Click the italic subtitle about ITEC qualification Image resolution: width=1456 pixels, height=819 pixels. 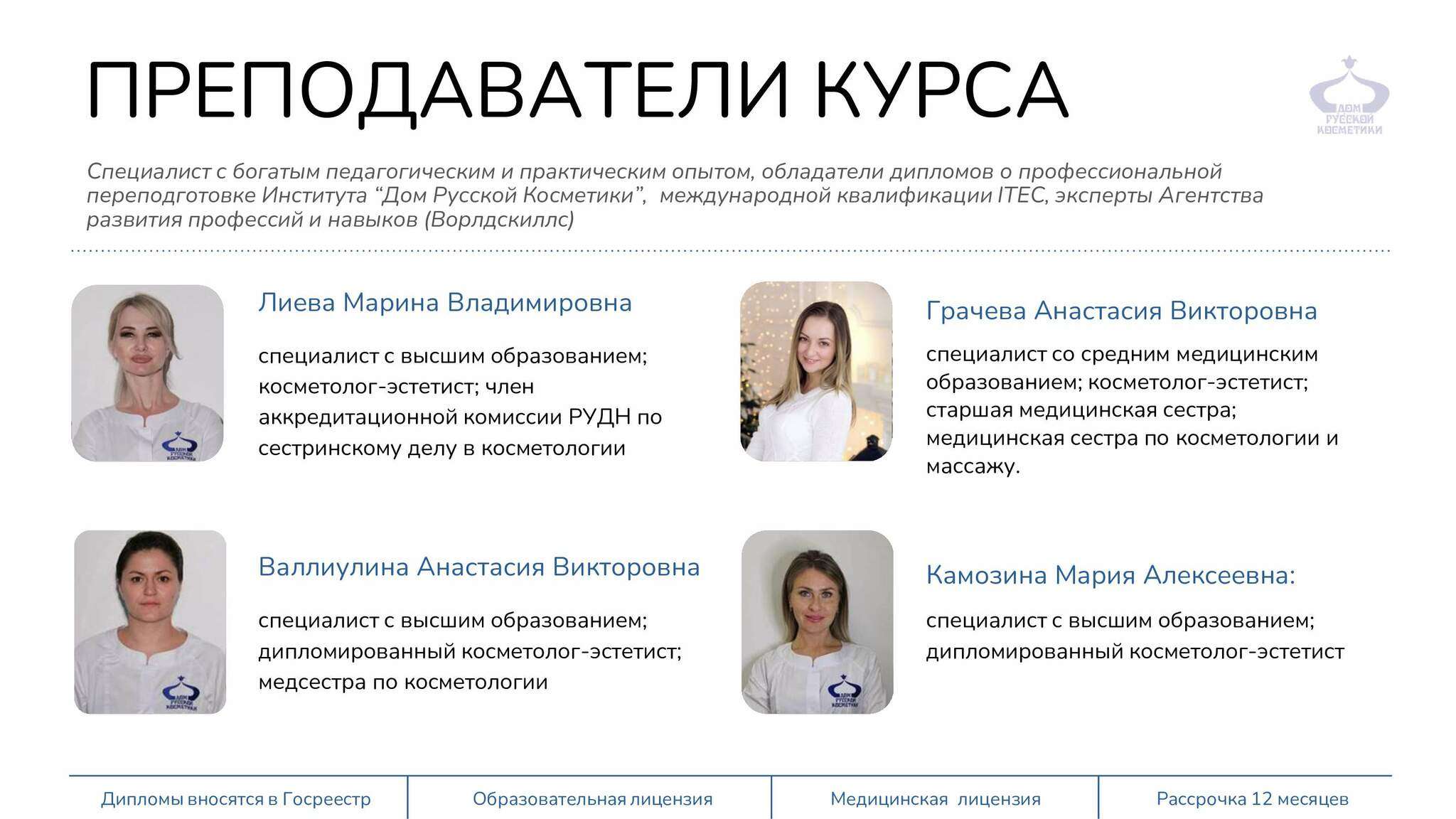coord(674,195)
